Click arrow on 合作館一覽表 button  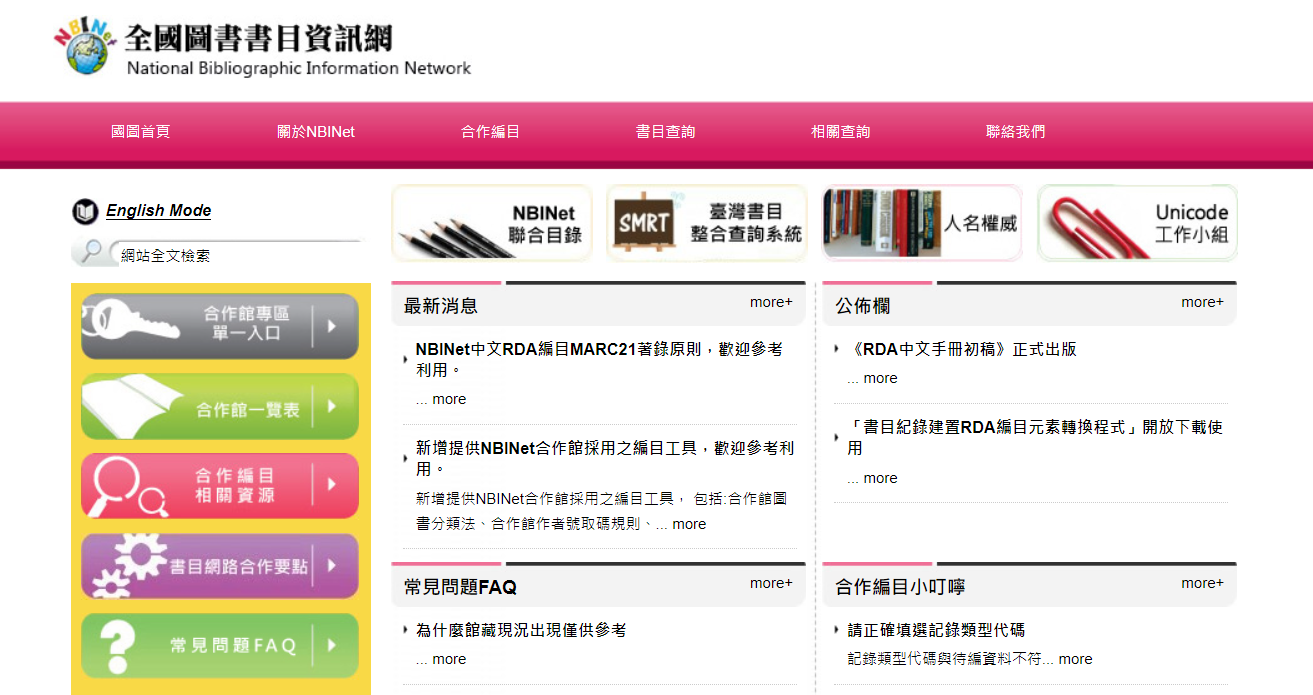(331, 406)
